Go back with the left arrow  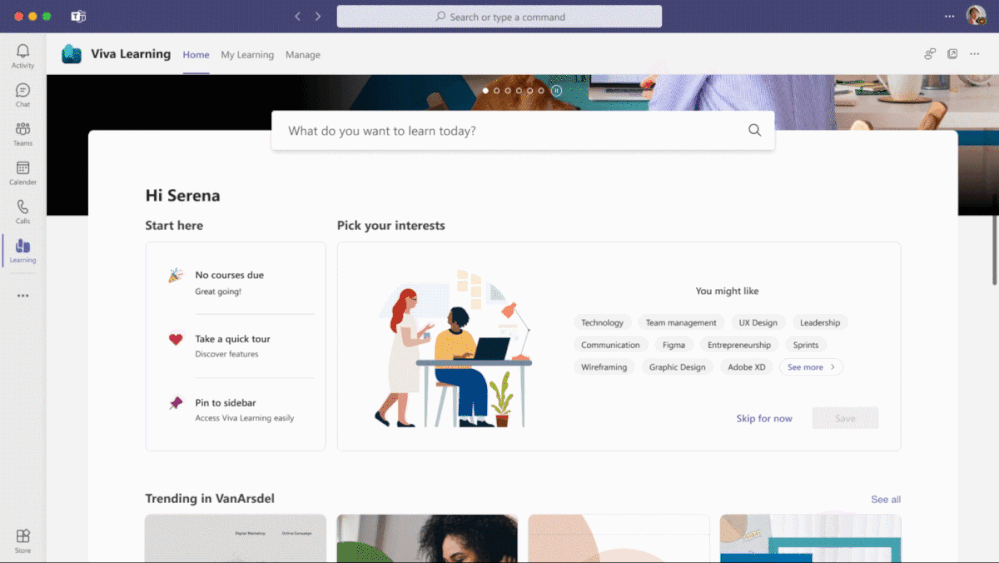coord(298,17)
